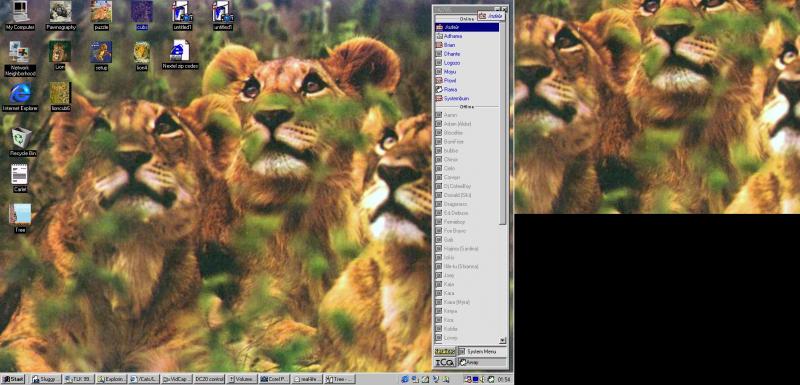Screen dimensions: 800x385
Task: Select the cubs desktop icon
Action: (142, 15)
